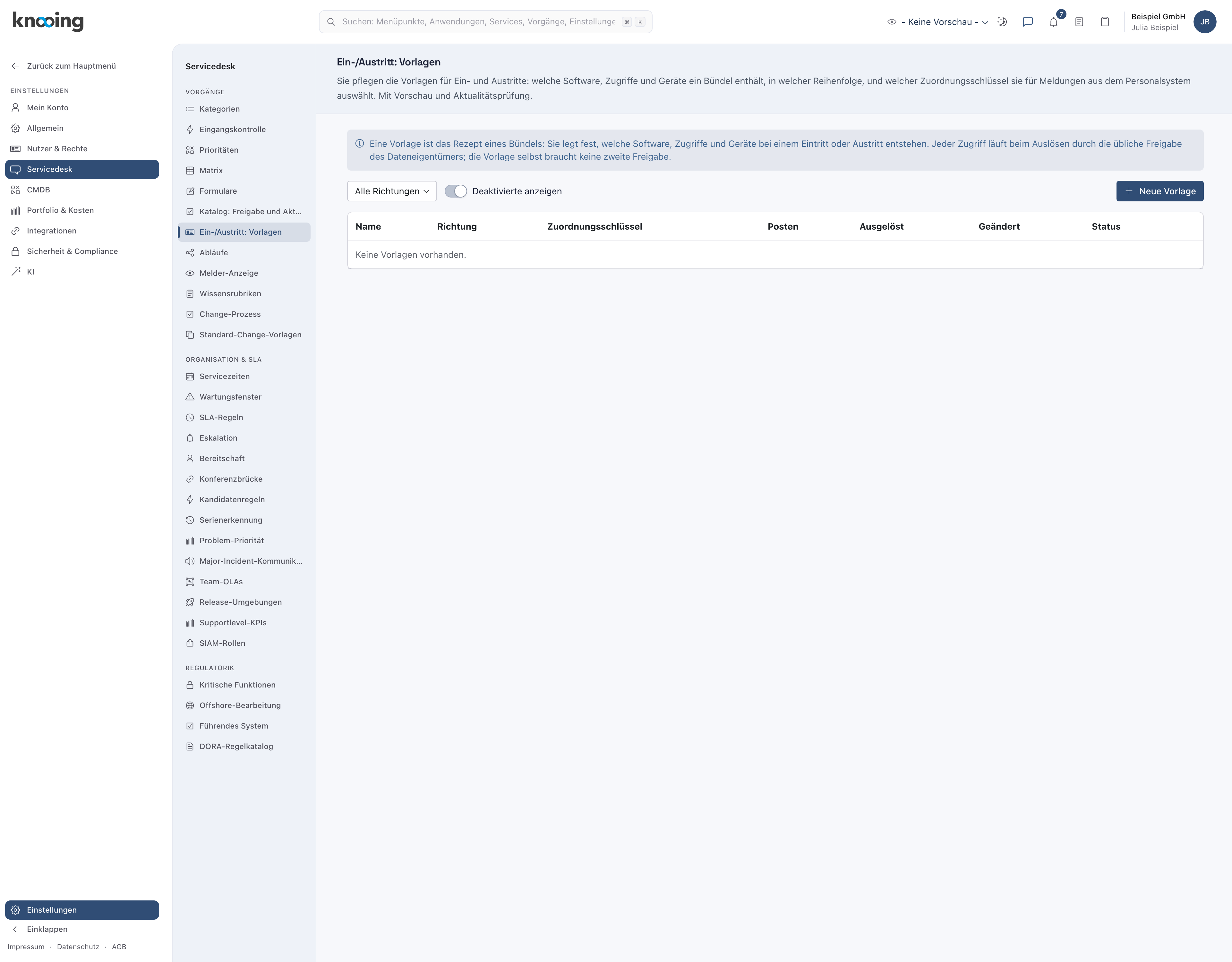Click the lightning icon beside Eingangskontrolle

pos(190,130)
